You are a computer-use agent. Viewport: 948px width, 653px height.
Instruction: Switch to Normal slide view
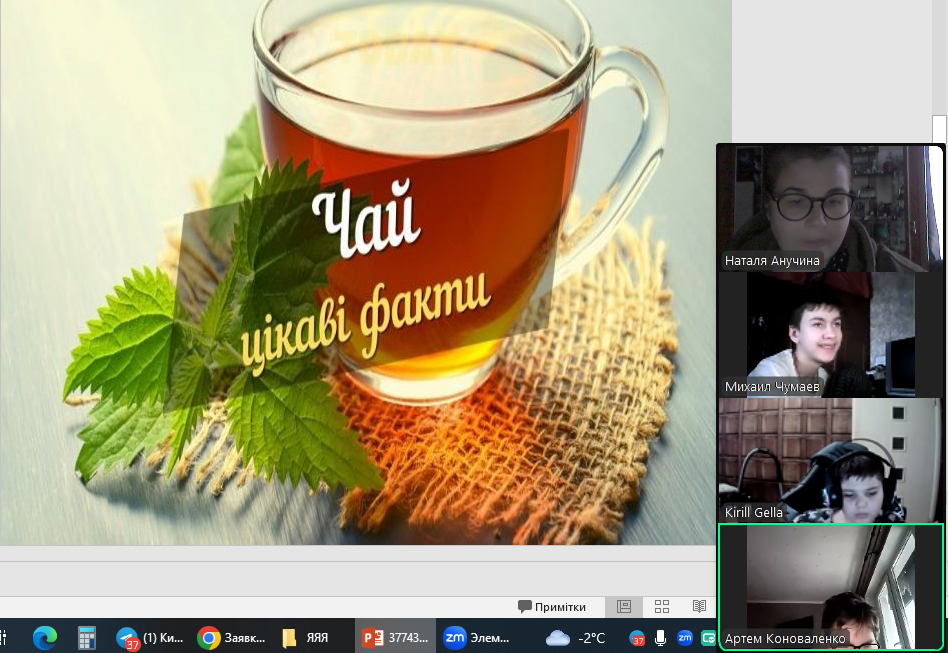(x=624, y=606)
